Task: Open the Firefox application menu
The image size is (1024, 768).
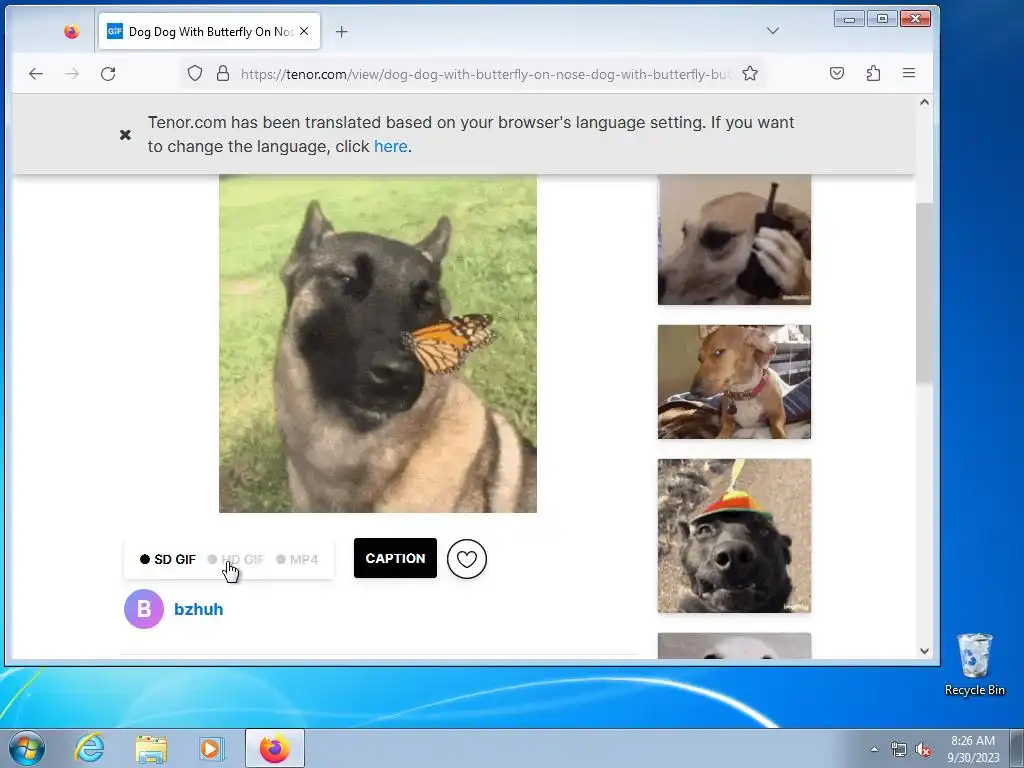Action: (x=908, y=73)
